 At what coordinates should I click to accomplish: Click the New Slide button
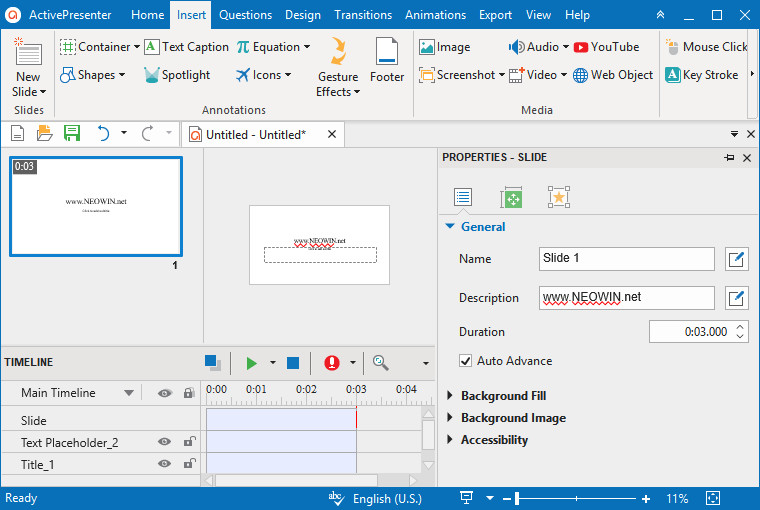click(28, 66)
